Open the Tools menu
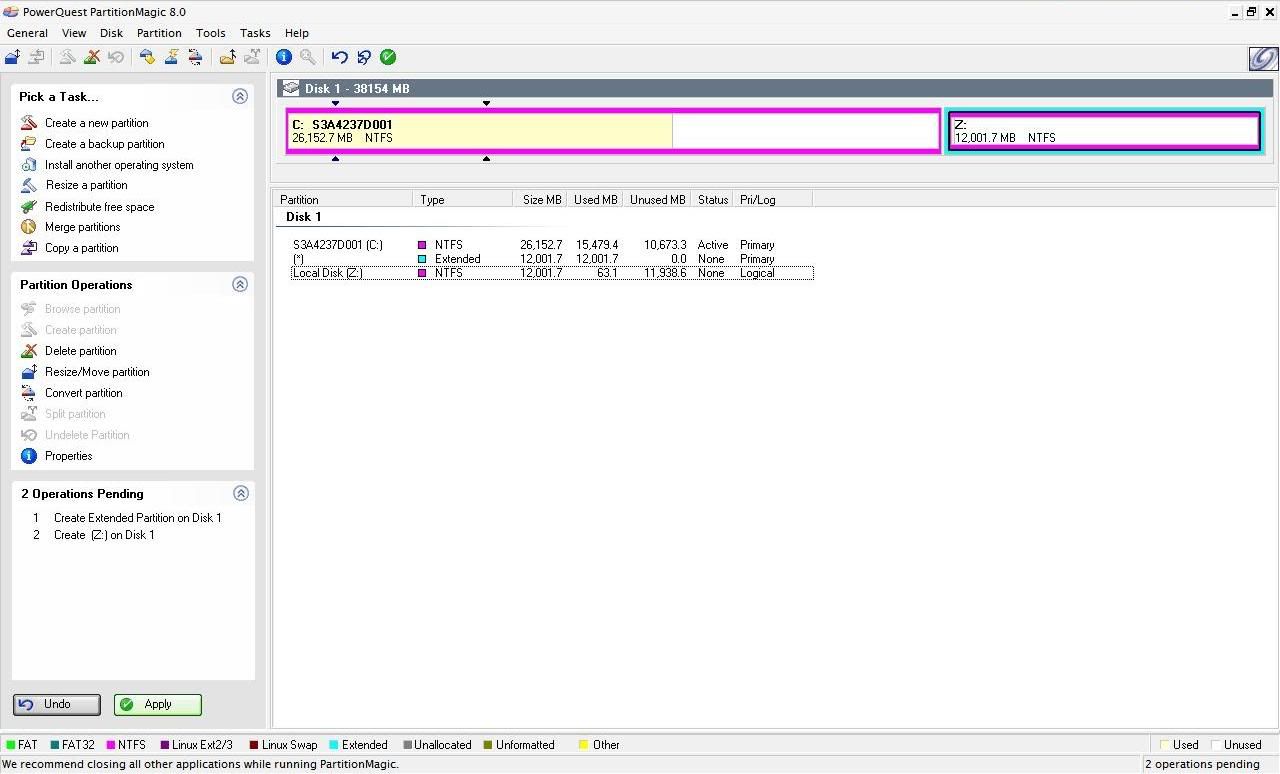 click(x=210, y=33)
